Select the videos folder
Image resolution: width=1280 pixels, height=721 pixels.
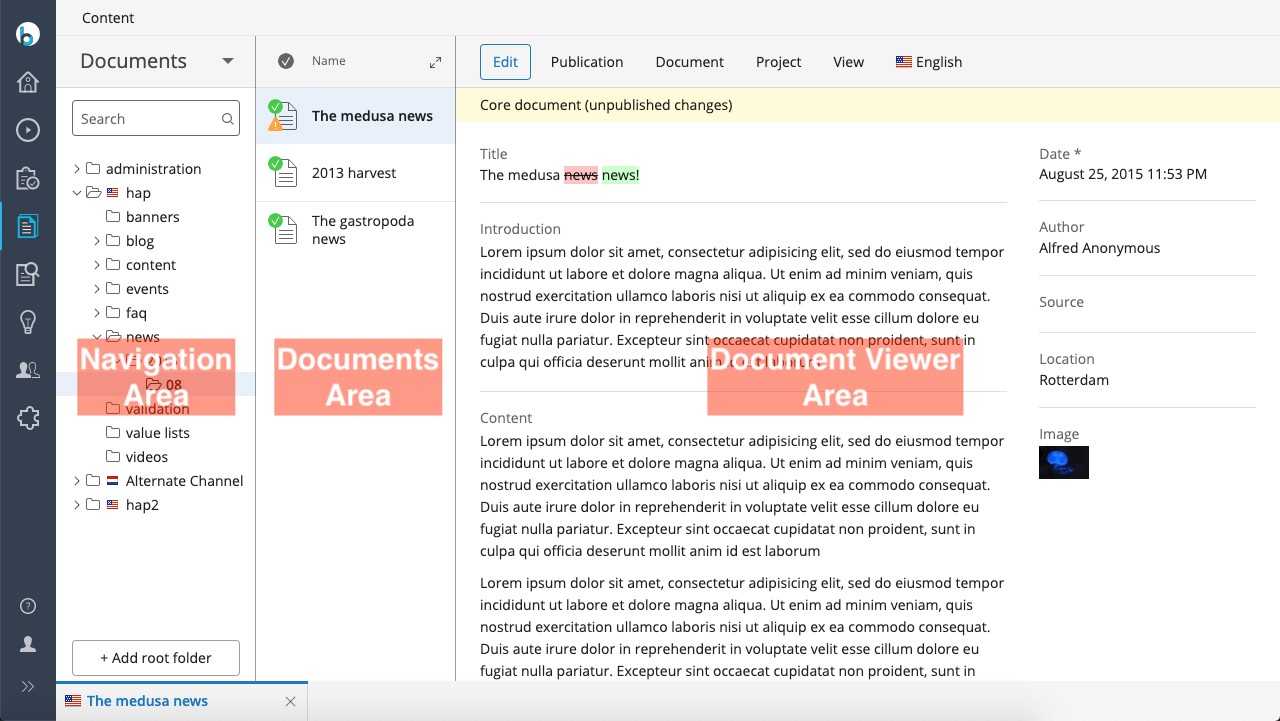[147, 457]
